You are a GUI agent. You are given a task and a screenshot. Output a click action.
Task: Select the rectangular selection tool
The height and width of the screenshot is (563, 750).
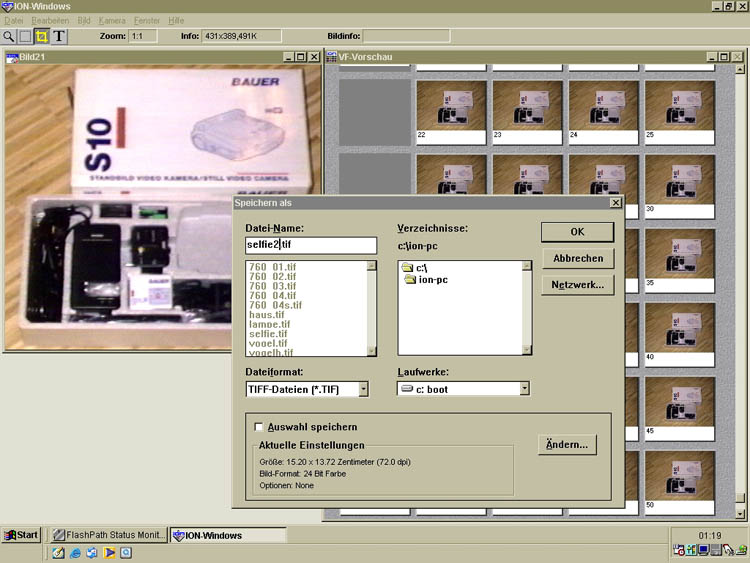(x=25, y=36)
